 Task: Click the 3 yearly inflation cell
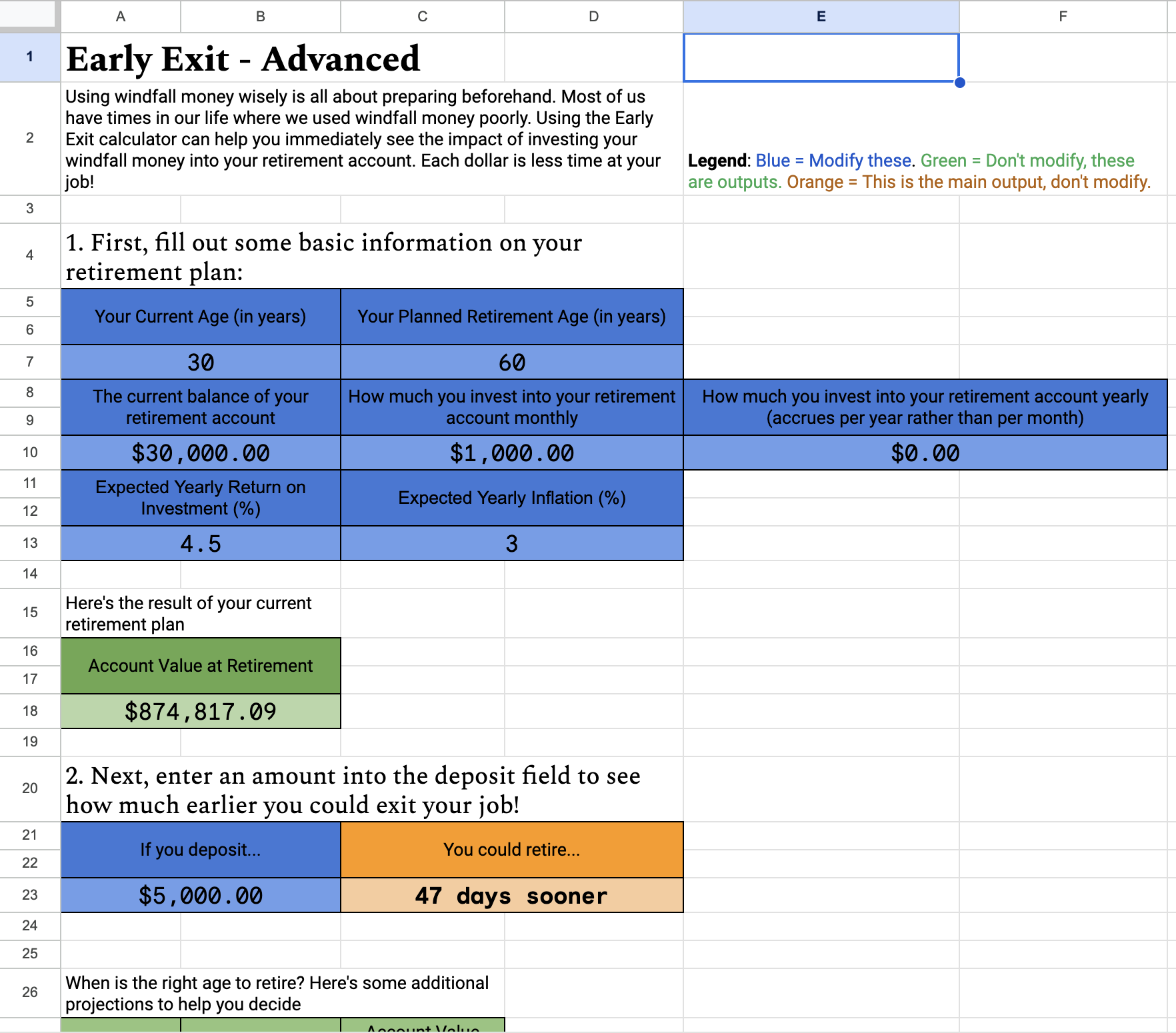pos(512,543)
